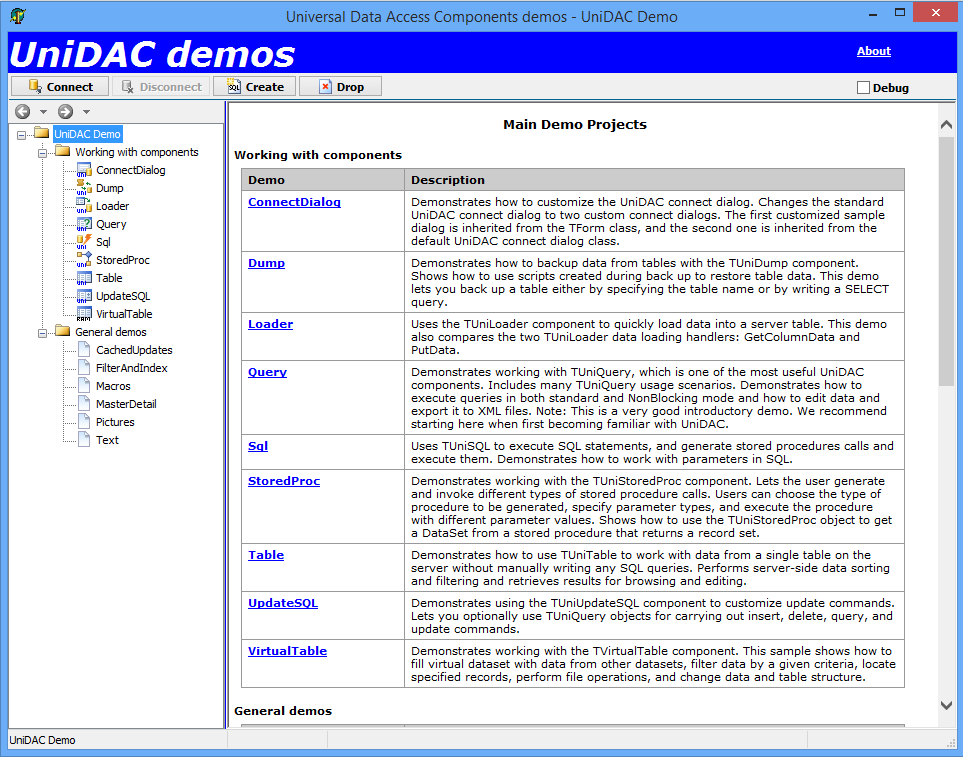
Task: Select the ConnectDialog icon in tree
Action: pos(84,170)
